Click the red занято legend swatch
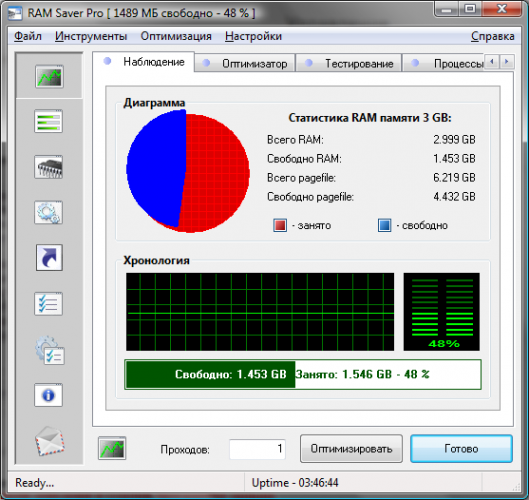This screenshot has height=500, width=529. coord(280,225)
